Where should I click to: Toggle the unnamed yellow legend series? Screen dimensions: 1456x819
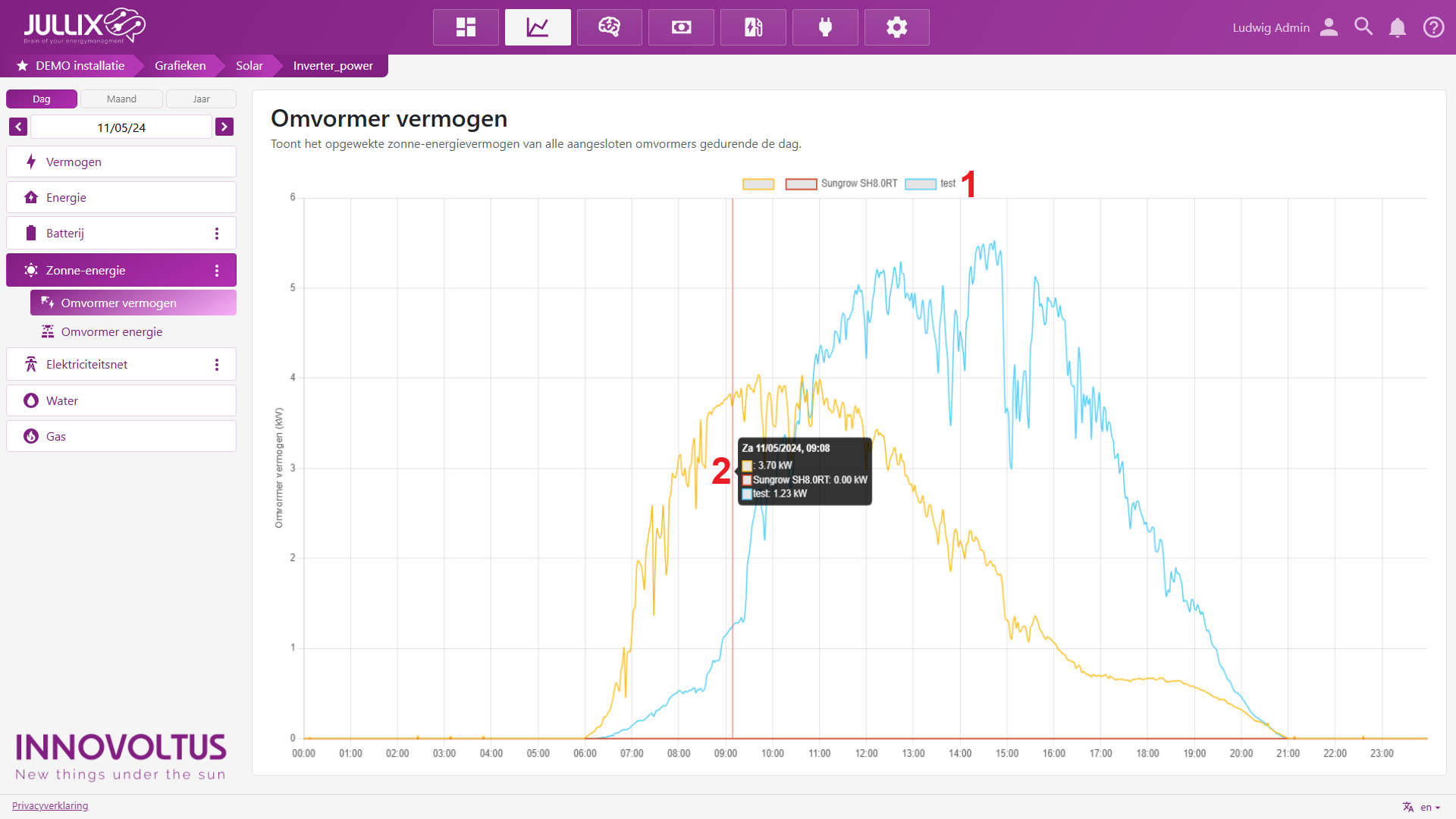coord(758,184)
